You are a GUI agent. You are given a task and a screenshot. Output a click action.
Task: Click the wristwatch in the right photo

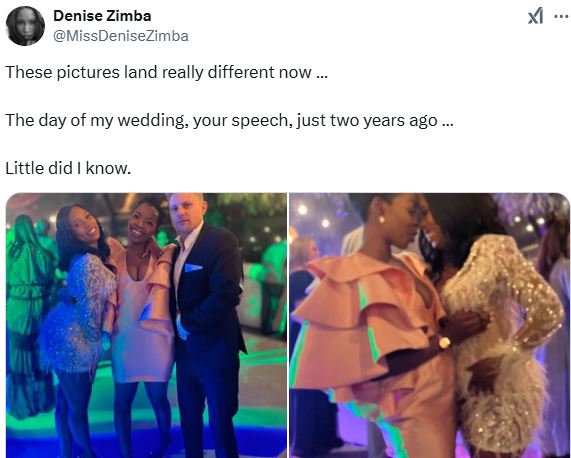tap(444, 342)
